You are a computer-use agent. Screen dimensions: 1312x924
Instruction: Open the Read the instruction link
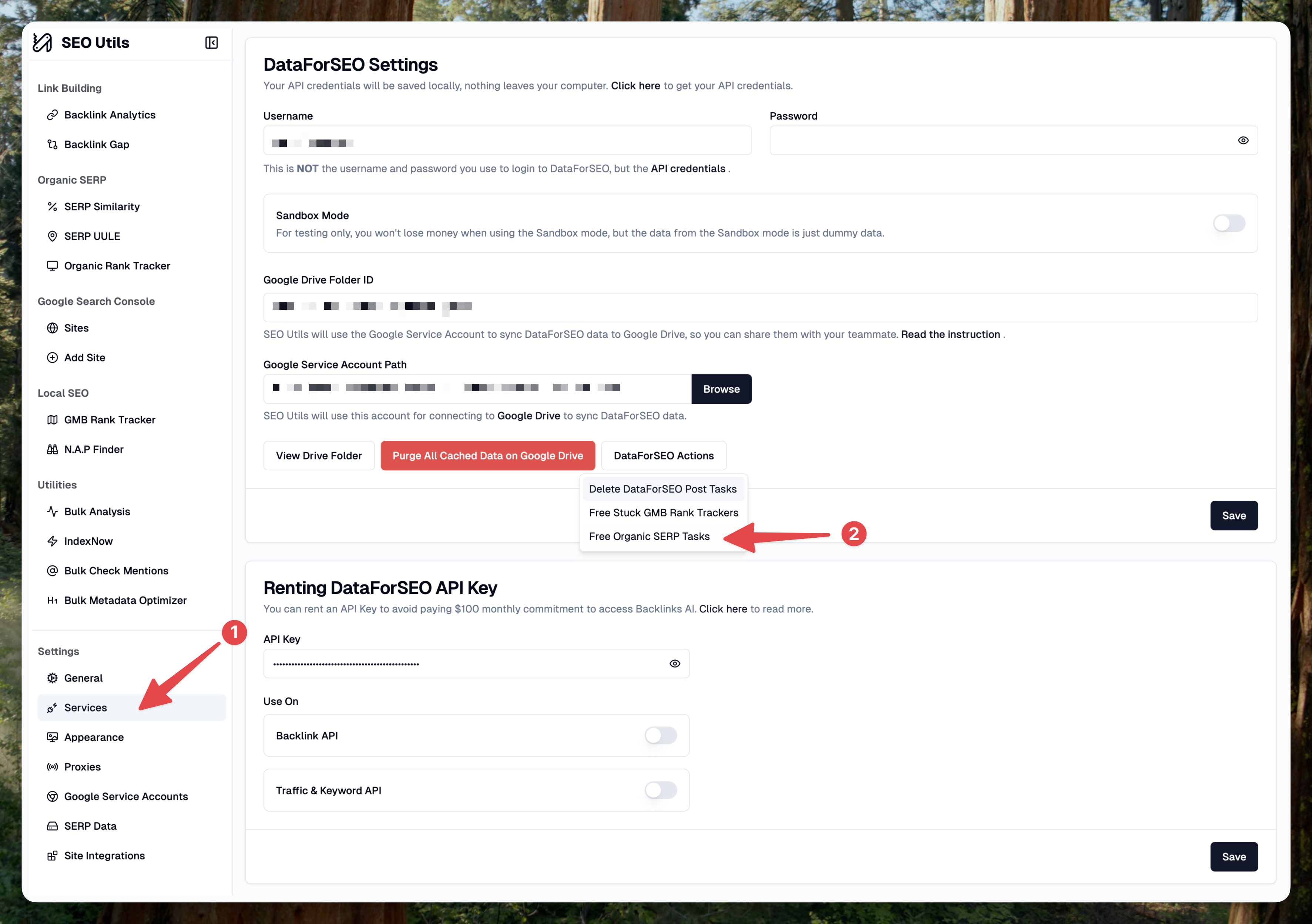point(950,334)
